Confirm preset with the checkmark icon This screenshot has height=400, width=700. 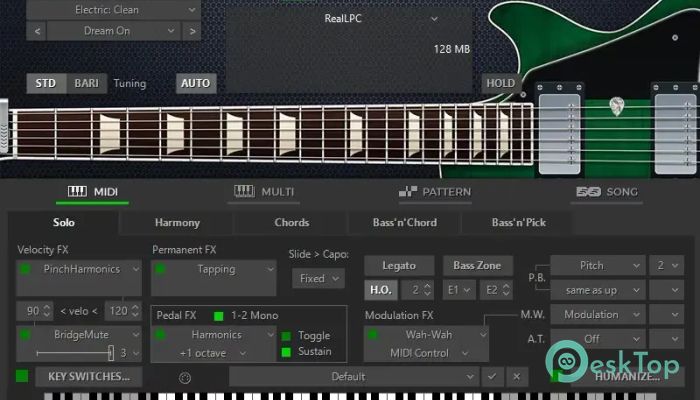coord(491,377)
